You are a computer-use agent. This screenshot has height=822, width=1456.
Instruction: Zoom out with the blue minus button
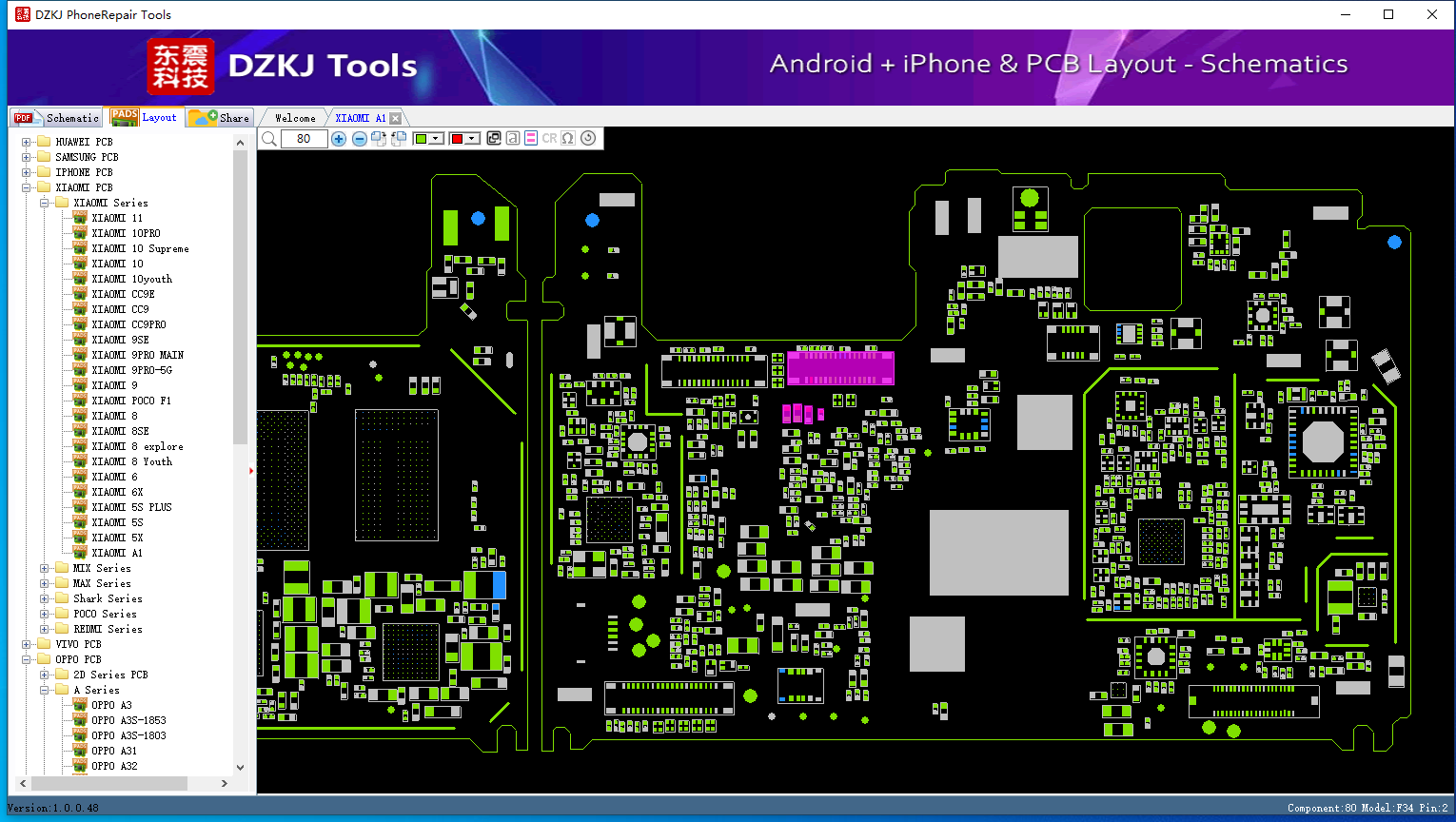point(360,139)
